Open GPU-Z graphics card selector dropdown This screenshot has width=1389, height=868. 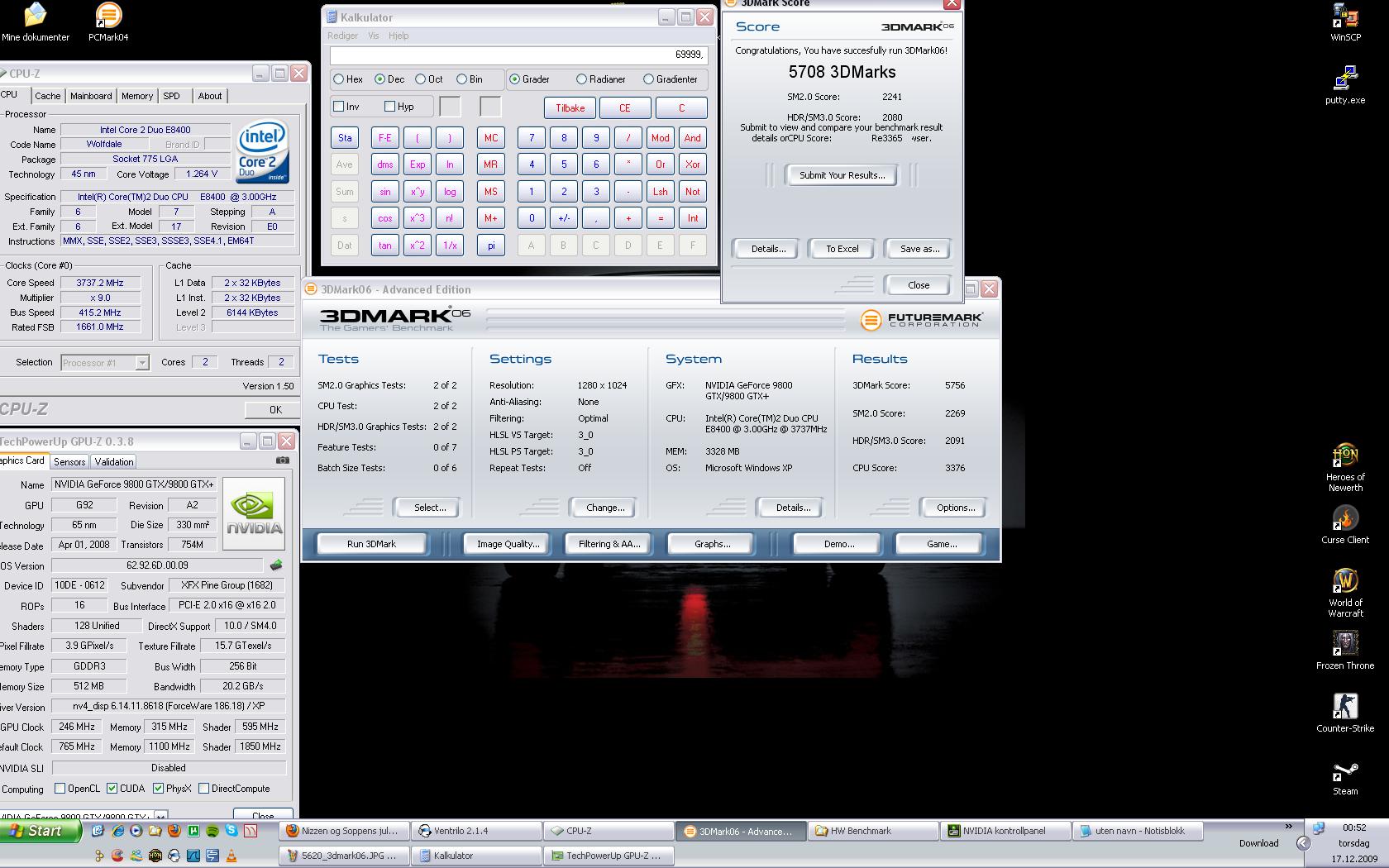click(160, 816)
